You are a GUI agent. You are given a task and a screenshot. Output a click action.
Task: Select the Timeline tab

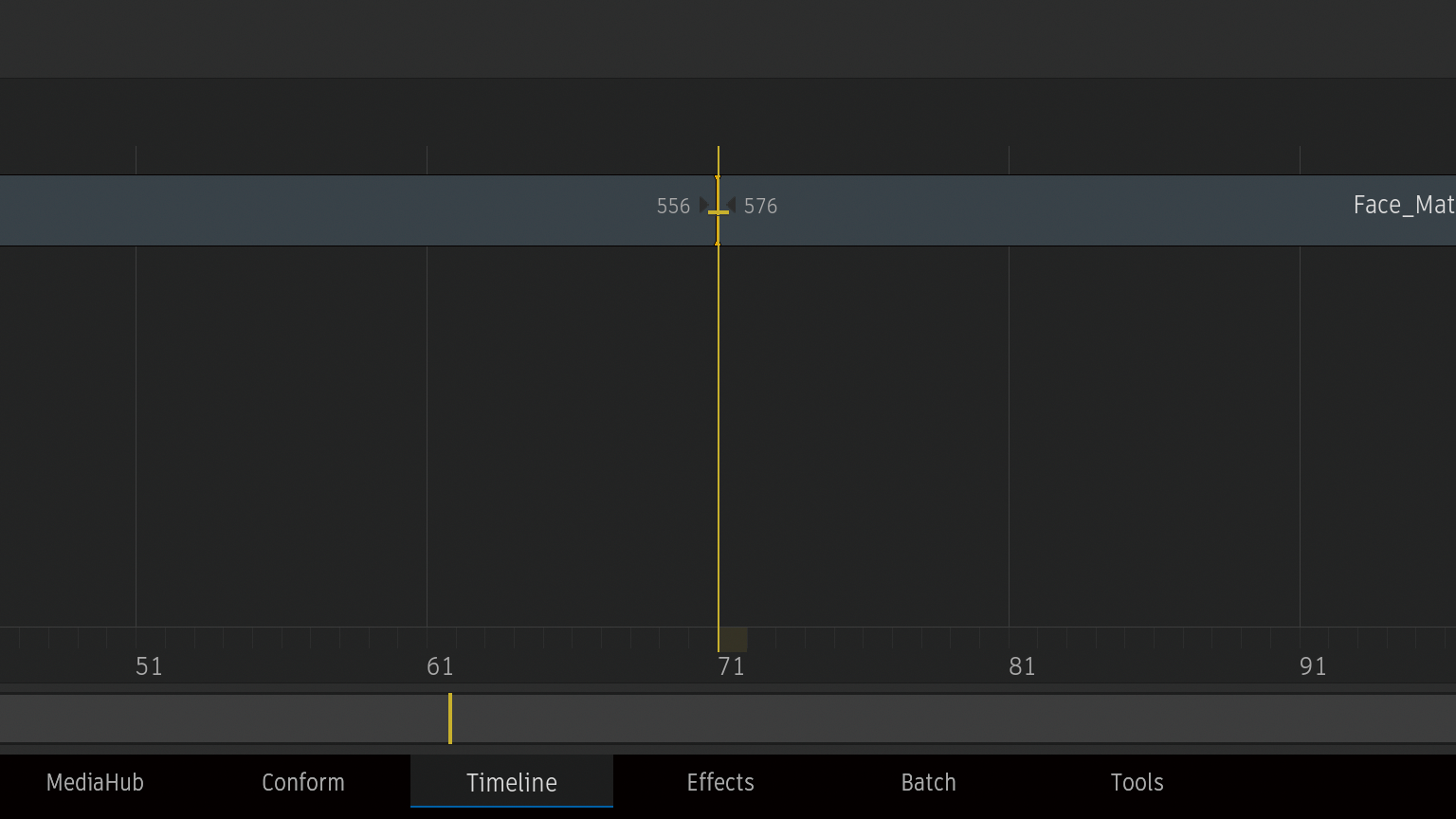[512, 782]
